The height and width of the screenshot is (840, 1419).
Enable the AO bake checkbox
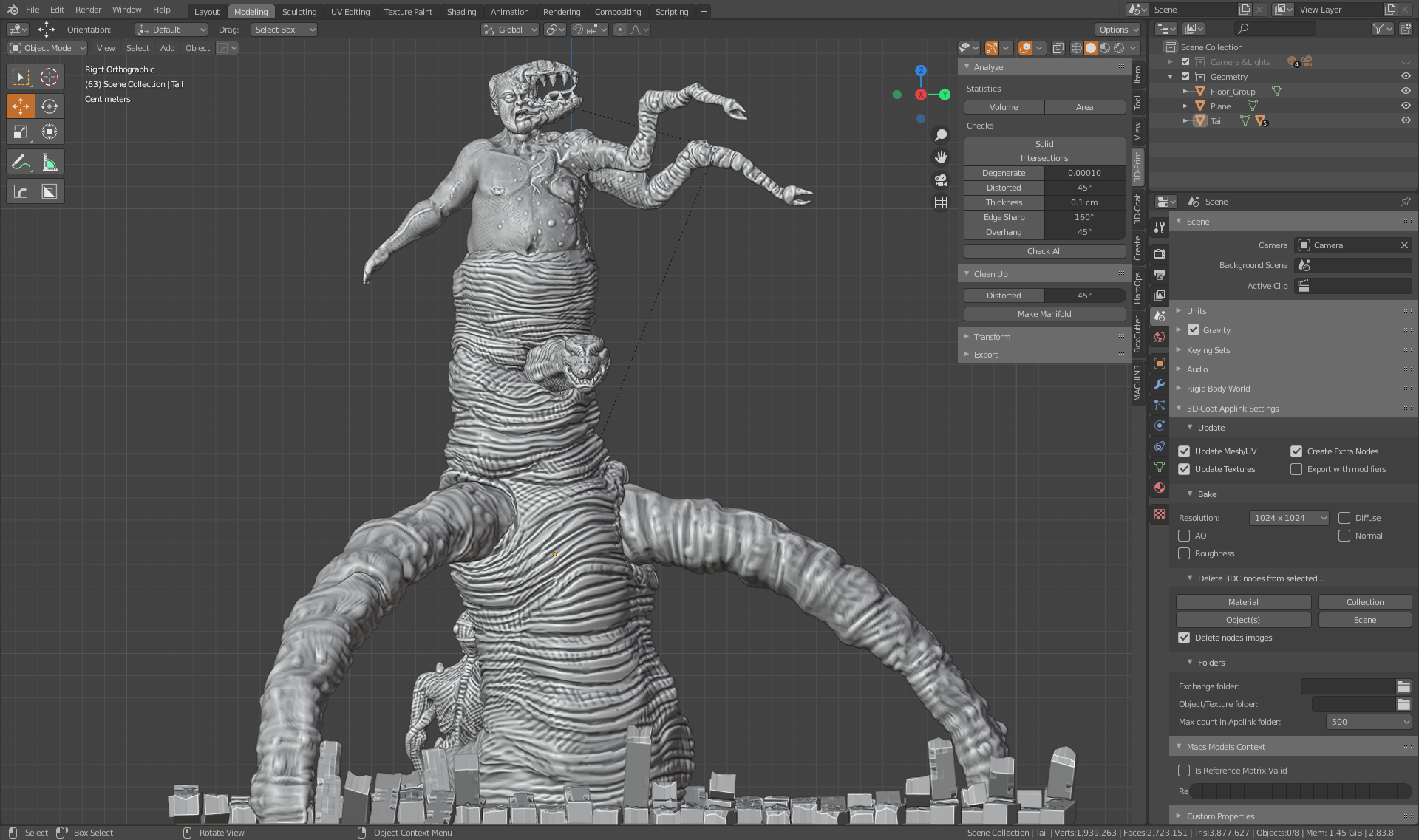[x=1184, y=536]
